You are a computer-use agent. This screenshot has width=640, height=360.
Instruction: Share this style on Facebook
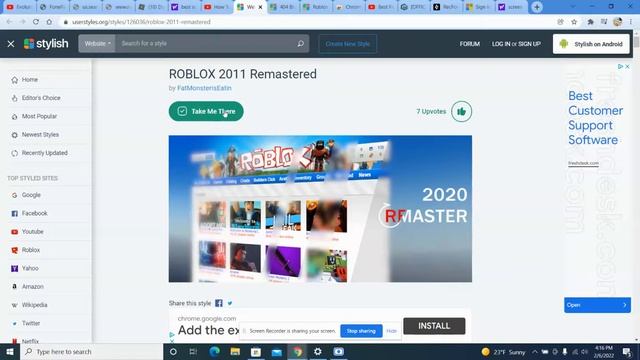(219, 303)
